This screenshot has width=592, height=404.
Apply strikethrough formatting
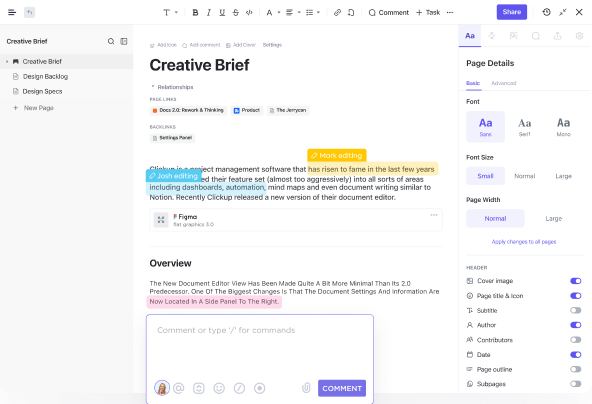tap(236, 12)
